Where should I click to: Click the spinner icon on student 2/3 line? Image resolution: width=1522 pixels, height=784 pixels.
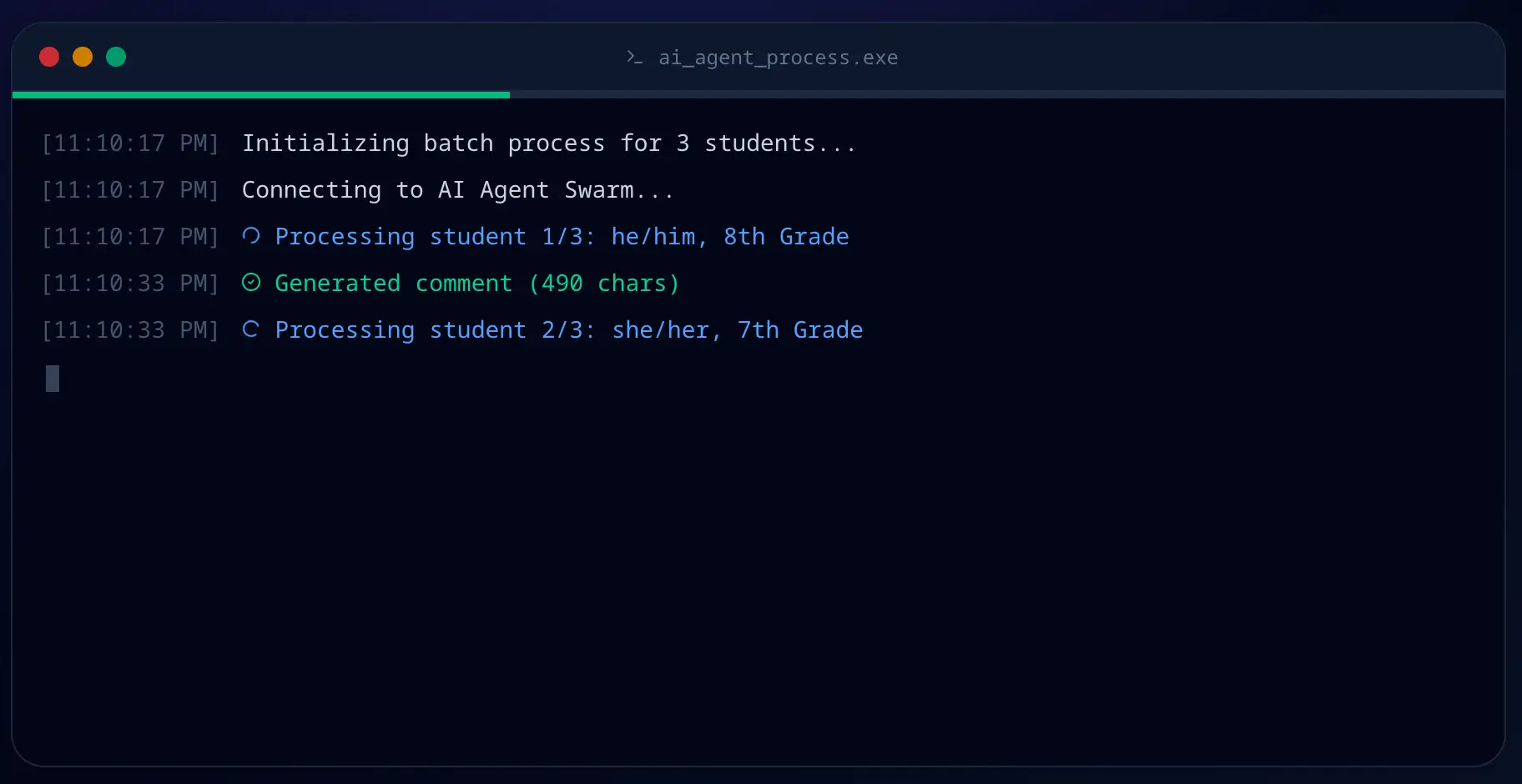(251, 329)
